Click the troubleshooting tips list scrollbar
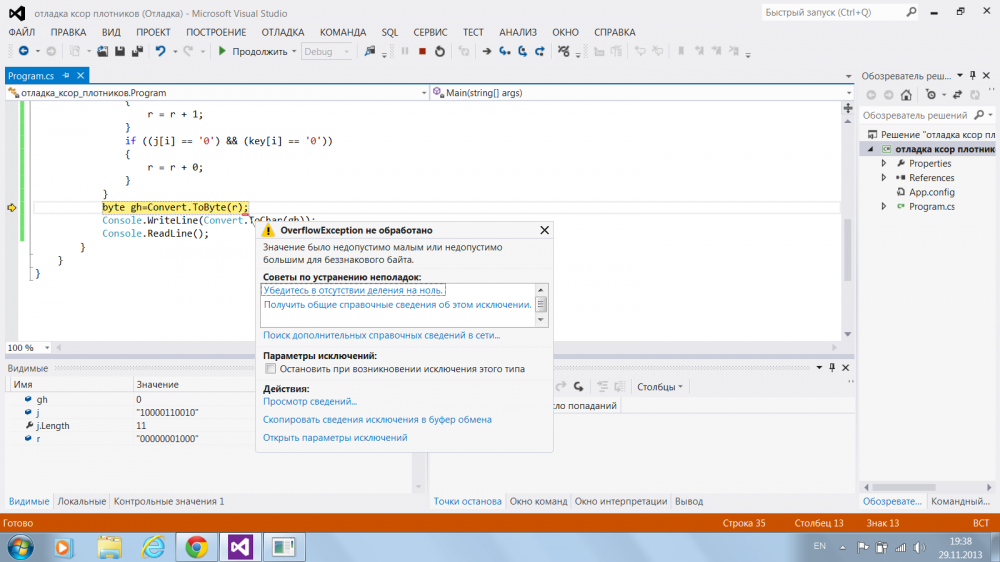This screenshot has width=1000, height=562. (541, 305)
